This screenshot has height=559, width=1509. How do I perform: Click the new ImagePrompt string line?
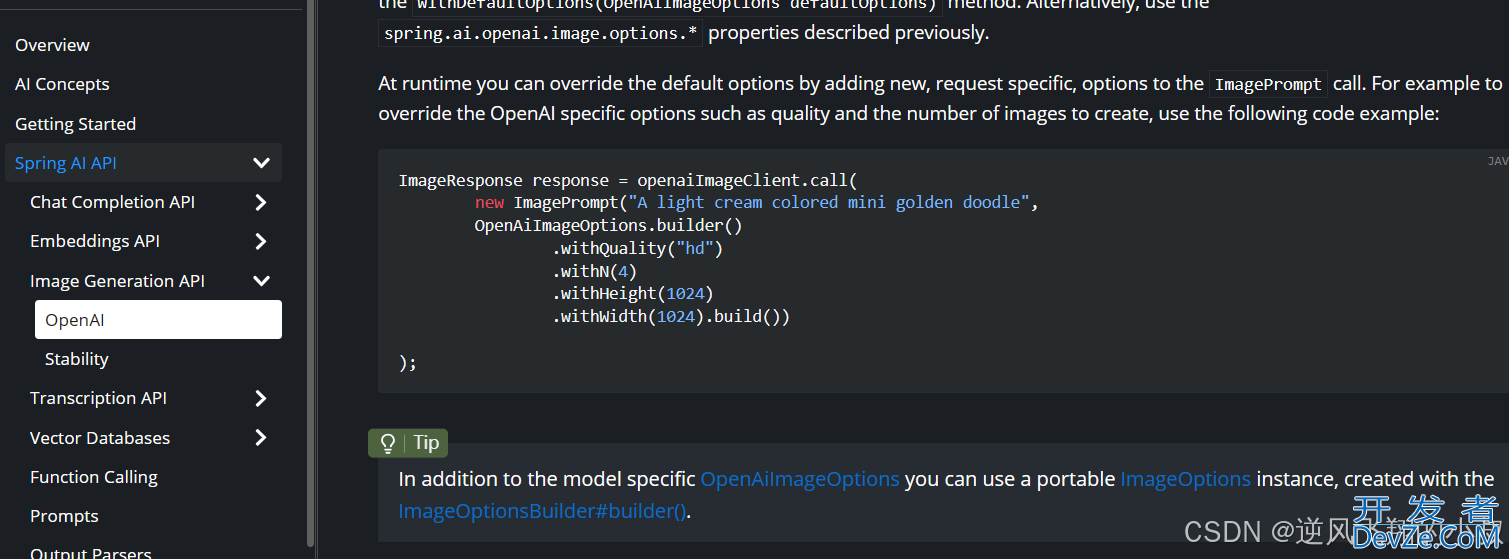coord(757,203)
